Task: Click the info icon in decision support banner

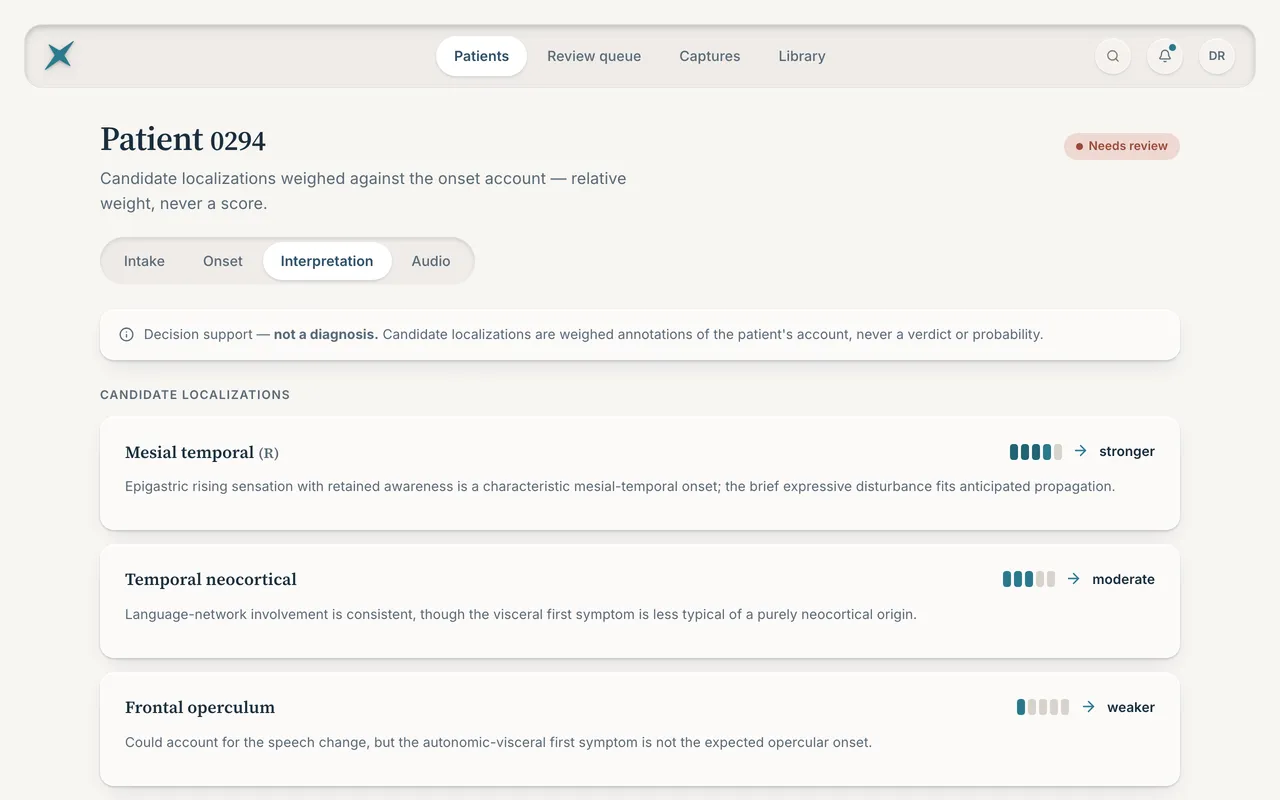Action: 126,335
